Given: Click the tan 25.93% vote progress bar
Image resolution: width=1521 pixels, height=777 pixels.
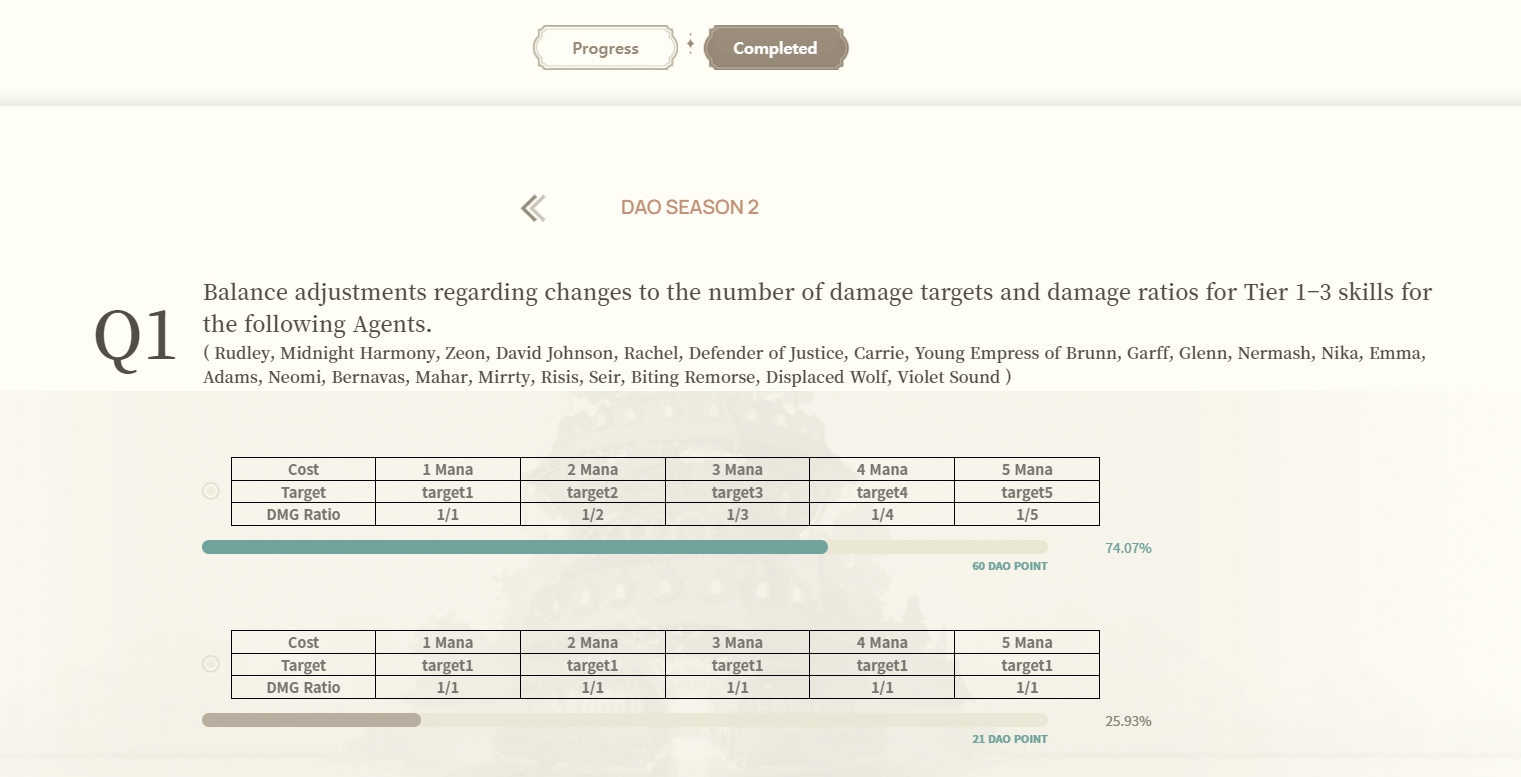Looking at the screenshot, I should (311, 720).
